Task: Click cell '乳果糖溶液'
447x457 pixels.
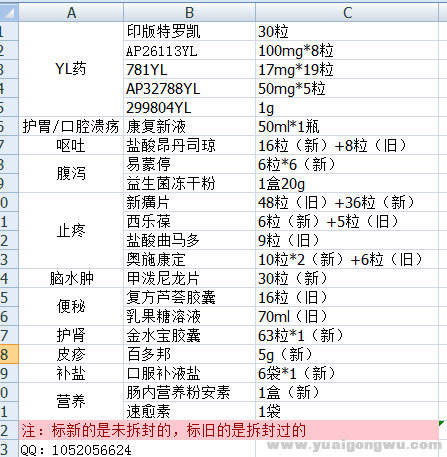Action: [x=189, y=316]
